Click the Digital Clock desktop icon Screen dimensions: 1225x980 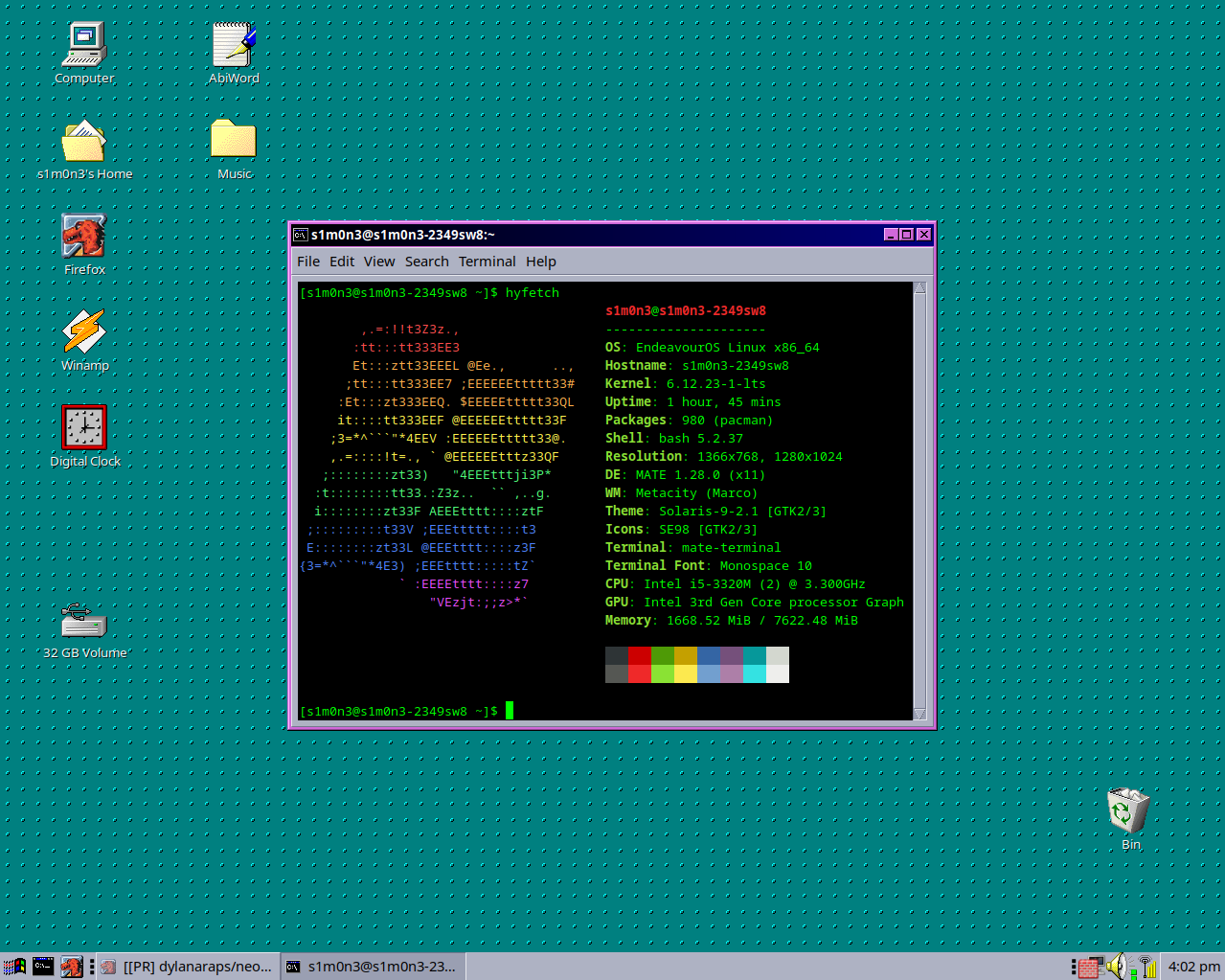pyautogui.click(x=84, y=428)
